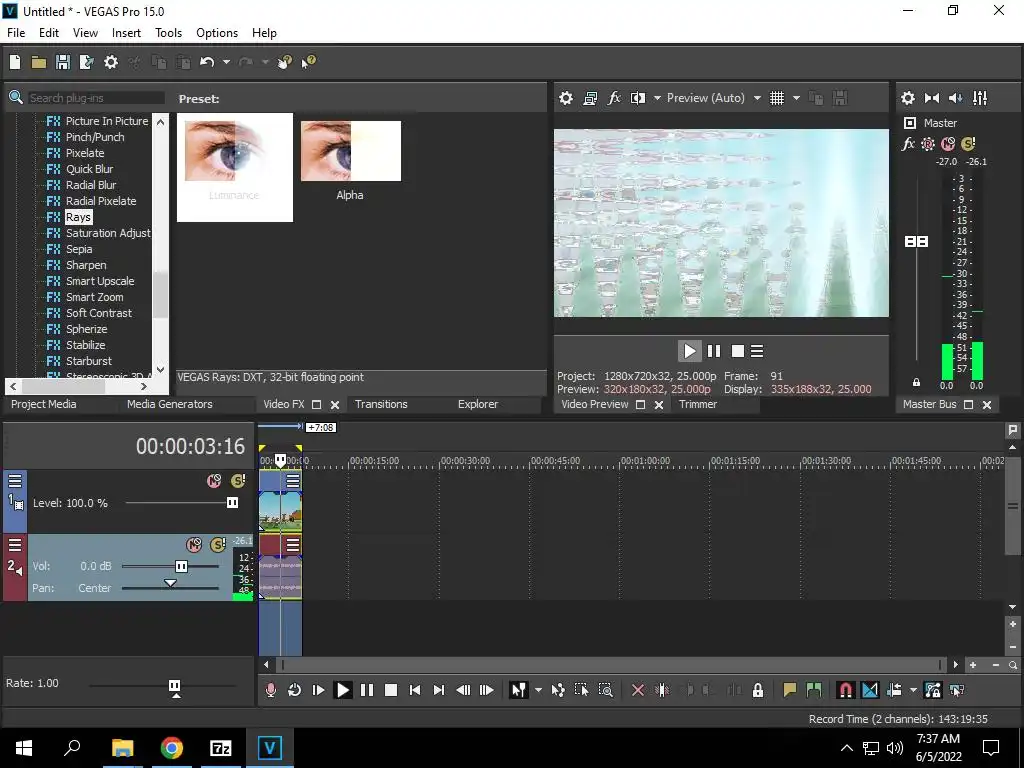Switch to the Trimmer tab

pyautogui.click(x=698, y=404)
